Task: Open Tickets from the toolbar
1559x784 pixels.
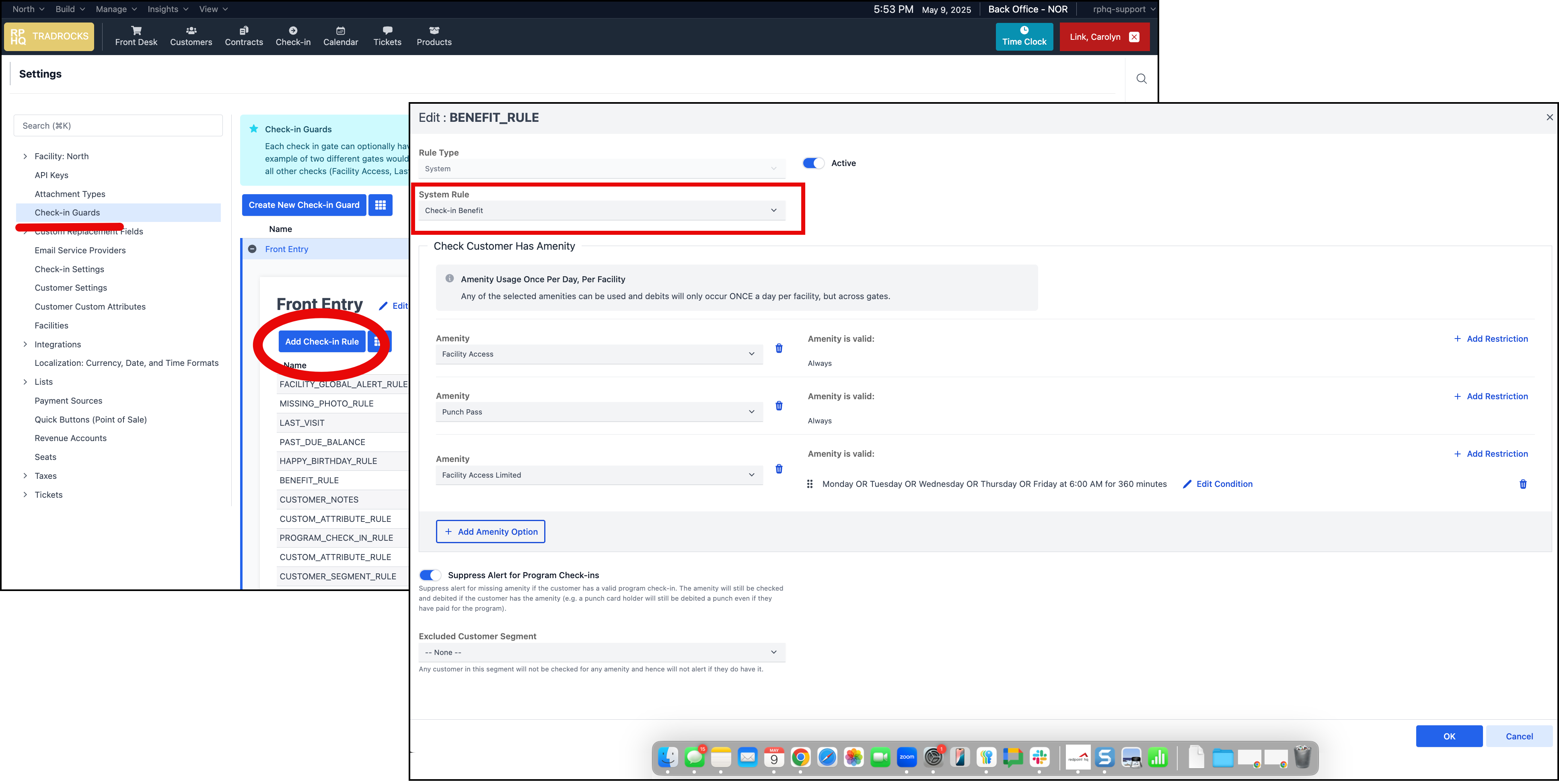Action: click(387, 36)
